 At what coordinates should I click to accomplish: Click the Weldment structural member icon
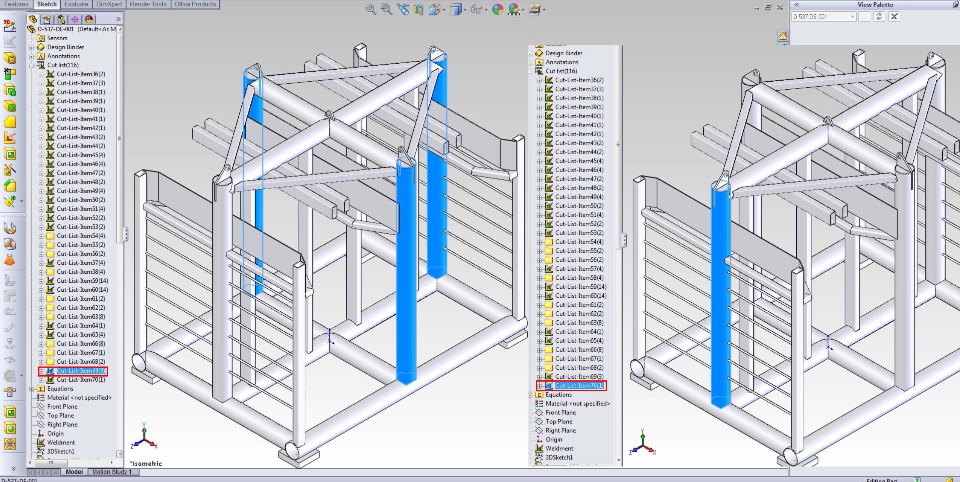pyautogui.click(x=9, y=58)
